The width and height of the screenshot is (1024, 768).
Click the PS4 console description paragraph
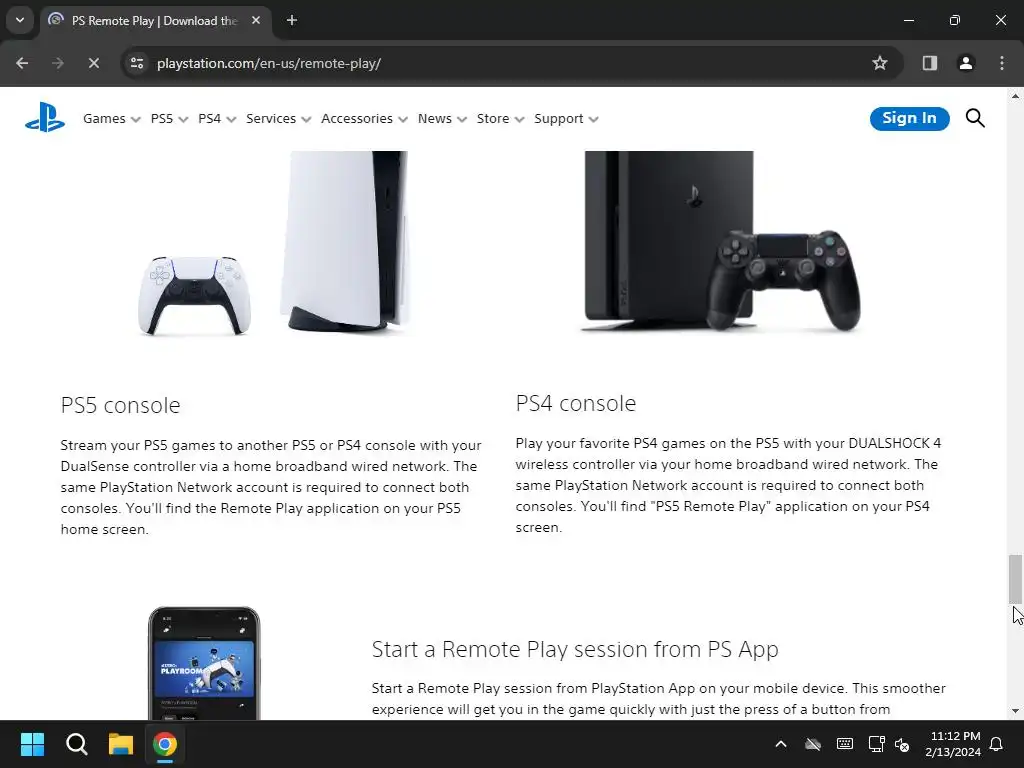coord(728,485)
